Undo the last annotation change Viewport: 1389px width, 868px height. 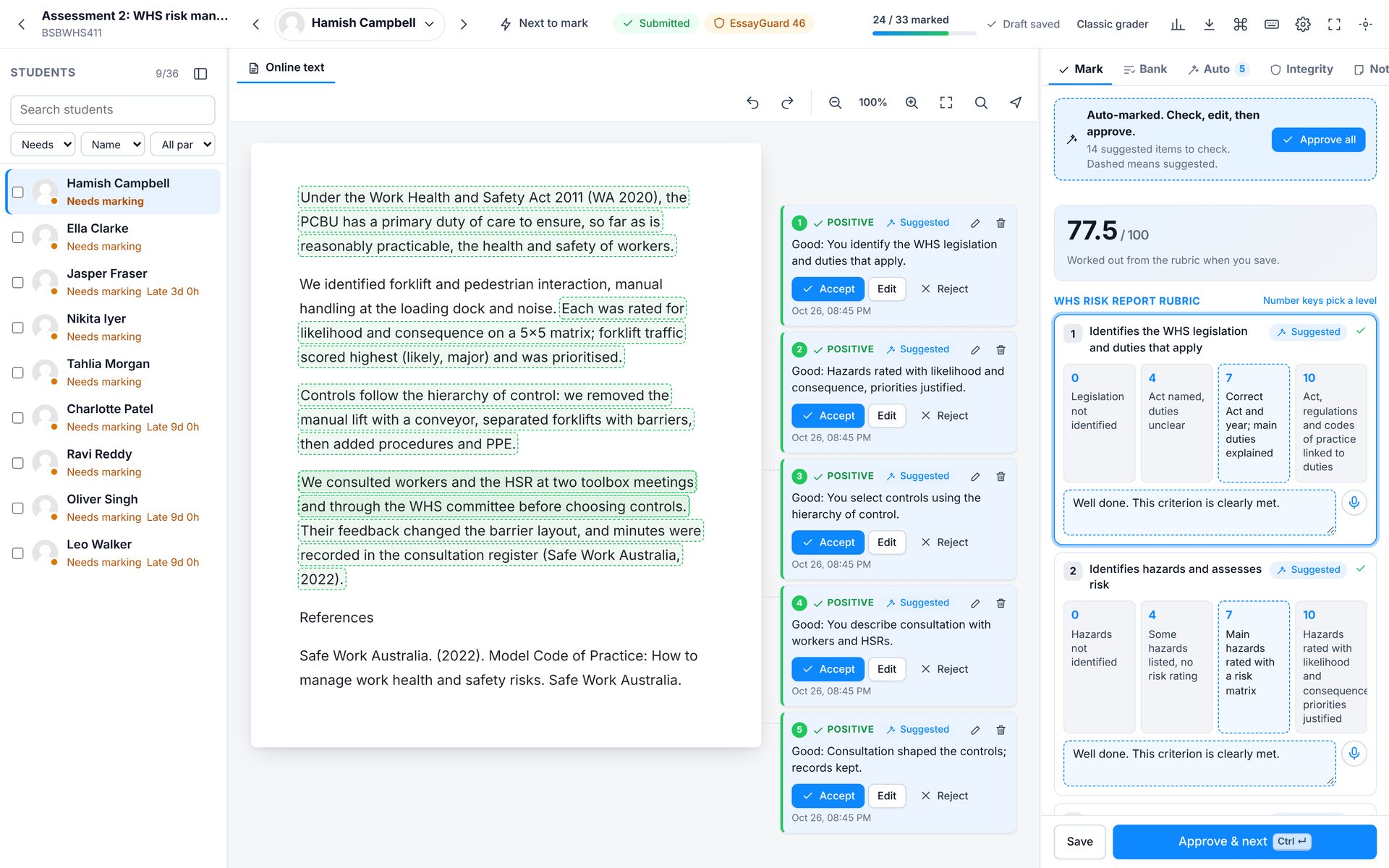tap(752, 103)
